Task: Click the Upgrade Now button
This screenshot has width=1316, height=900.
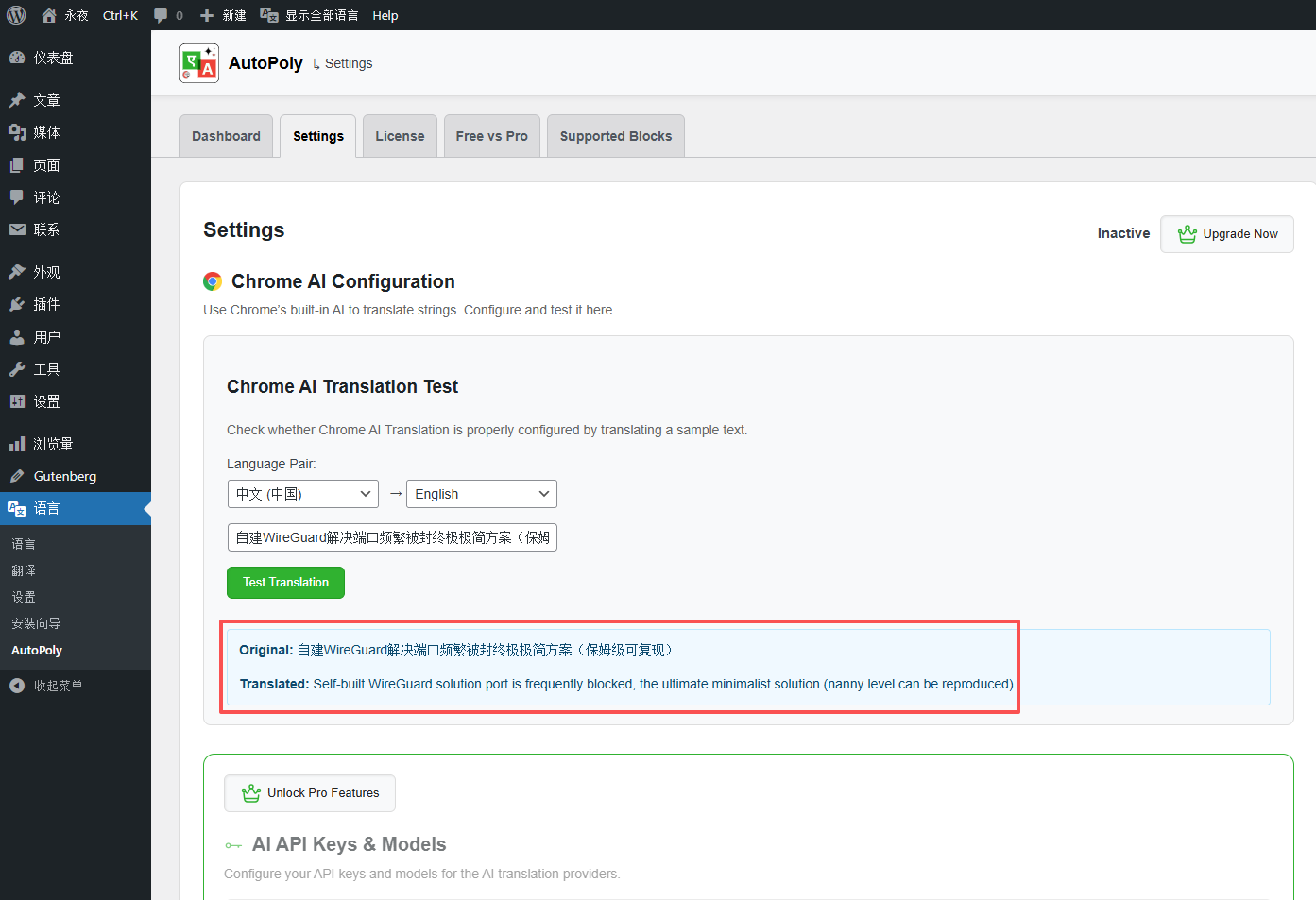Action: point(1227,234)
